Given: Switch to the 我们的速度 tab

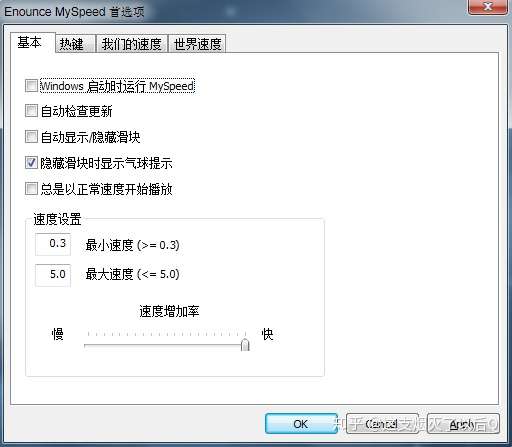Looking at the screenshot, I should [132, 44].
